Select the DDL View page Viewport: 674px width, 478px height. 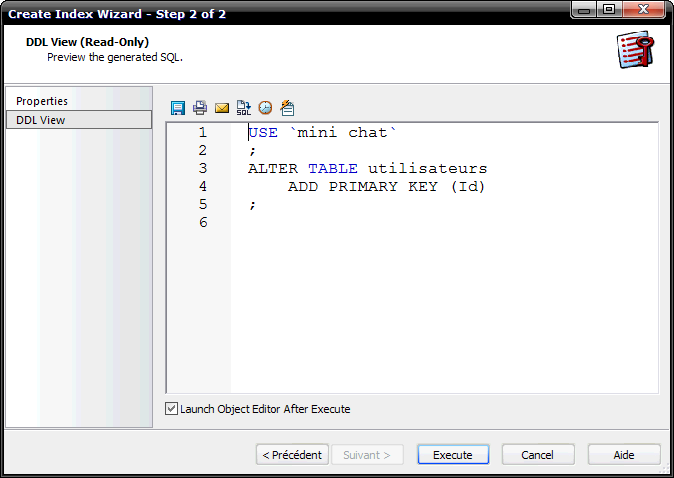[x=41, y=120]
